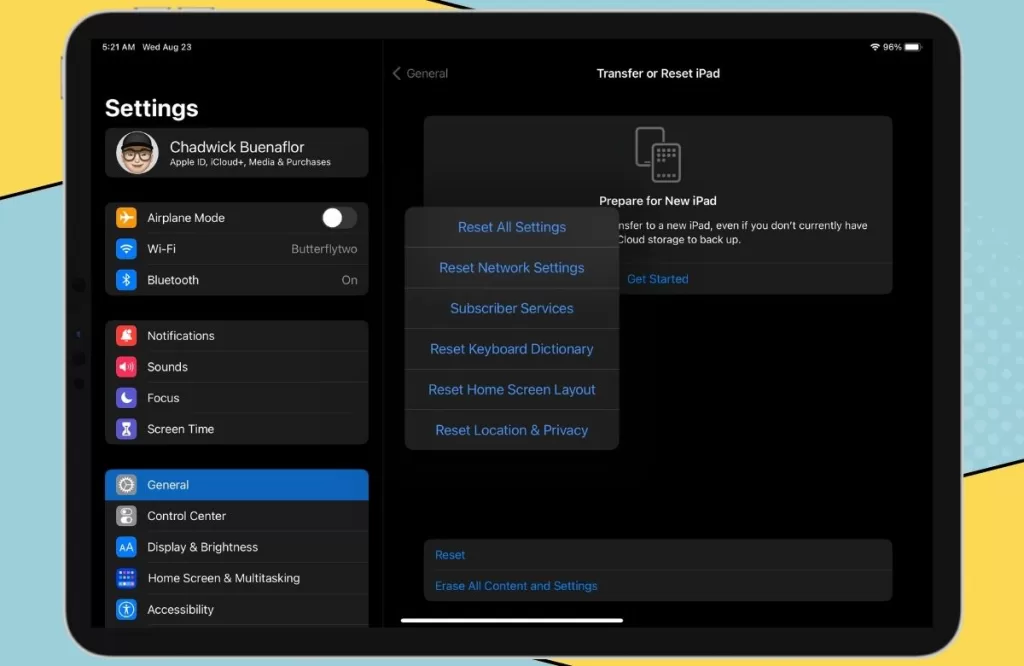1024x666 pixels.
Task: Tap the Get Started link
Action: (x=658, y=279)
